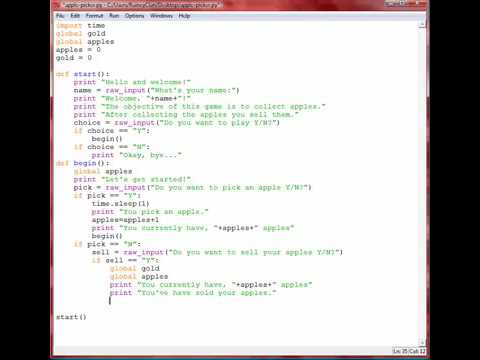
Task: Click the 'if choice == "Y":' line
Action: (112, 131)
